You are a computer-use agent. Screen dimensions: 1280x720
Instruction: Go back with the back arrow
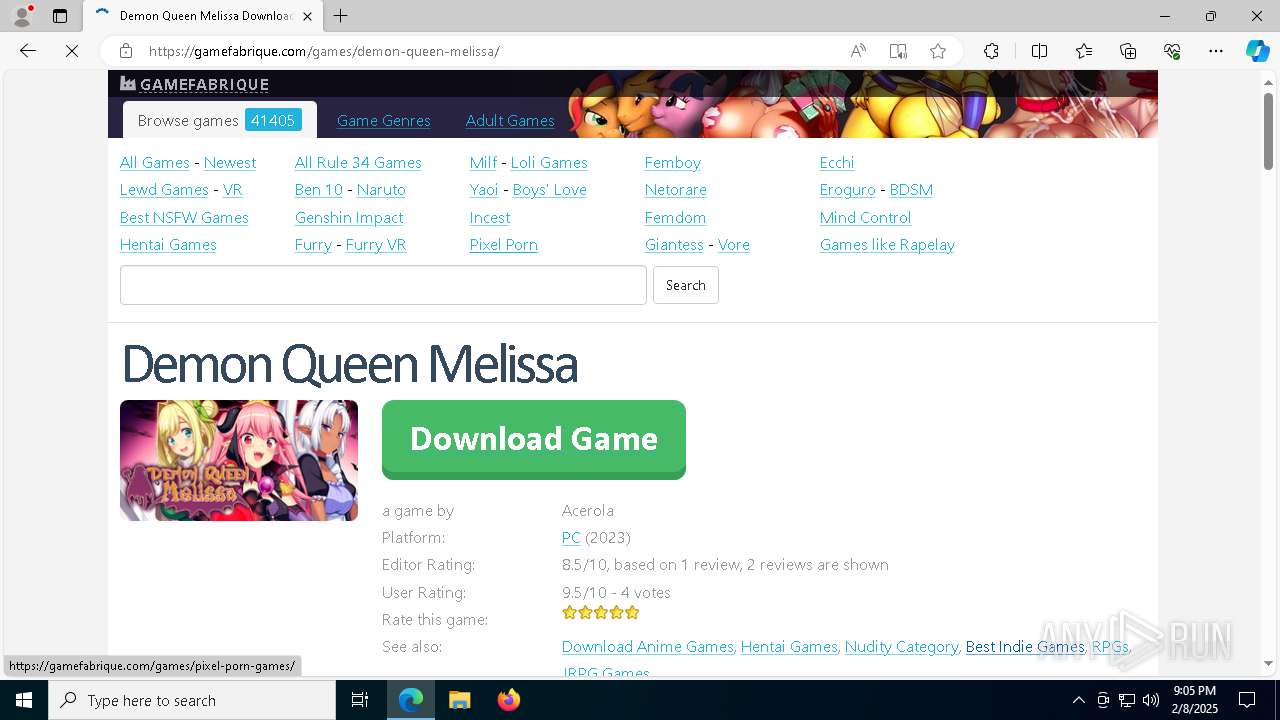28,51
